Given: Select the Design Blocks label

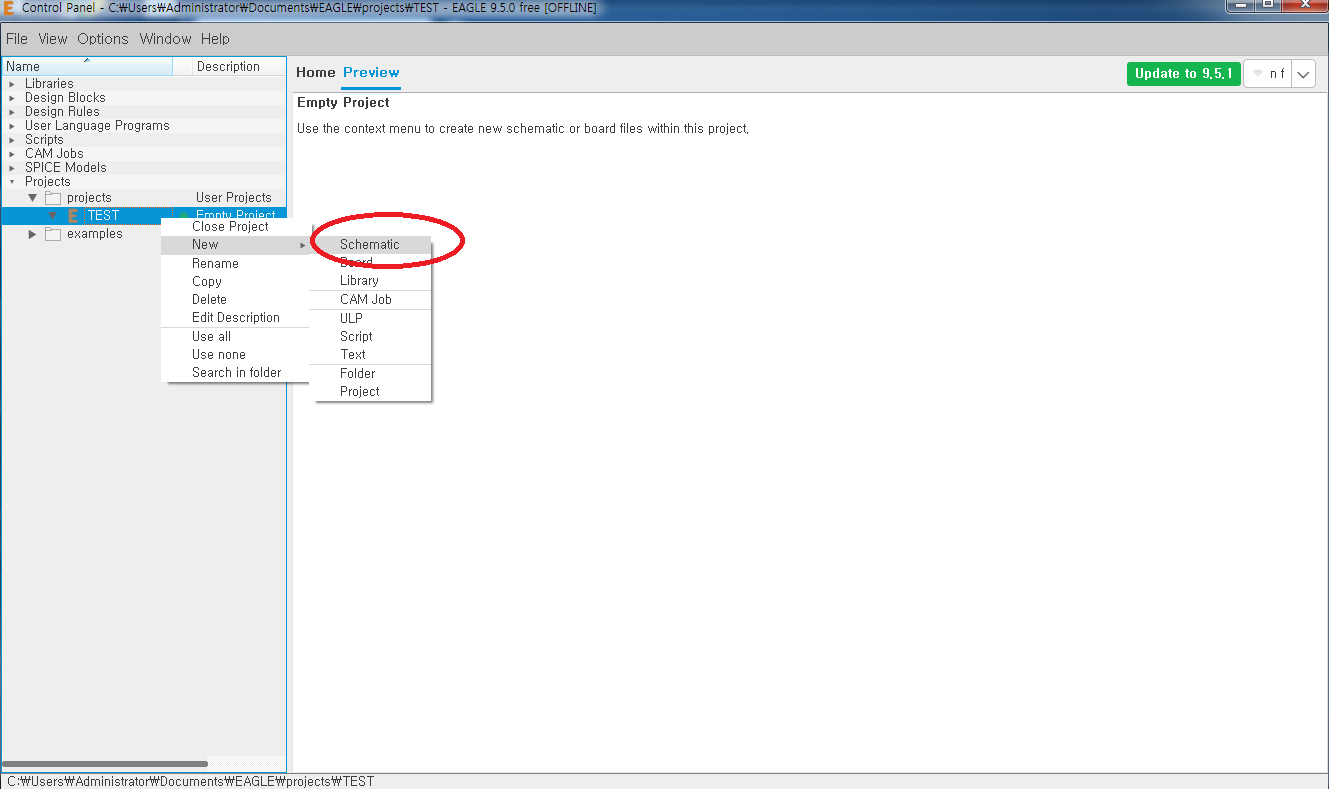Looking at the screenshot, I should coord(65,98).
